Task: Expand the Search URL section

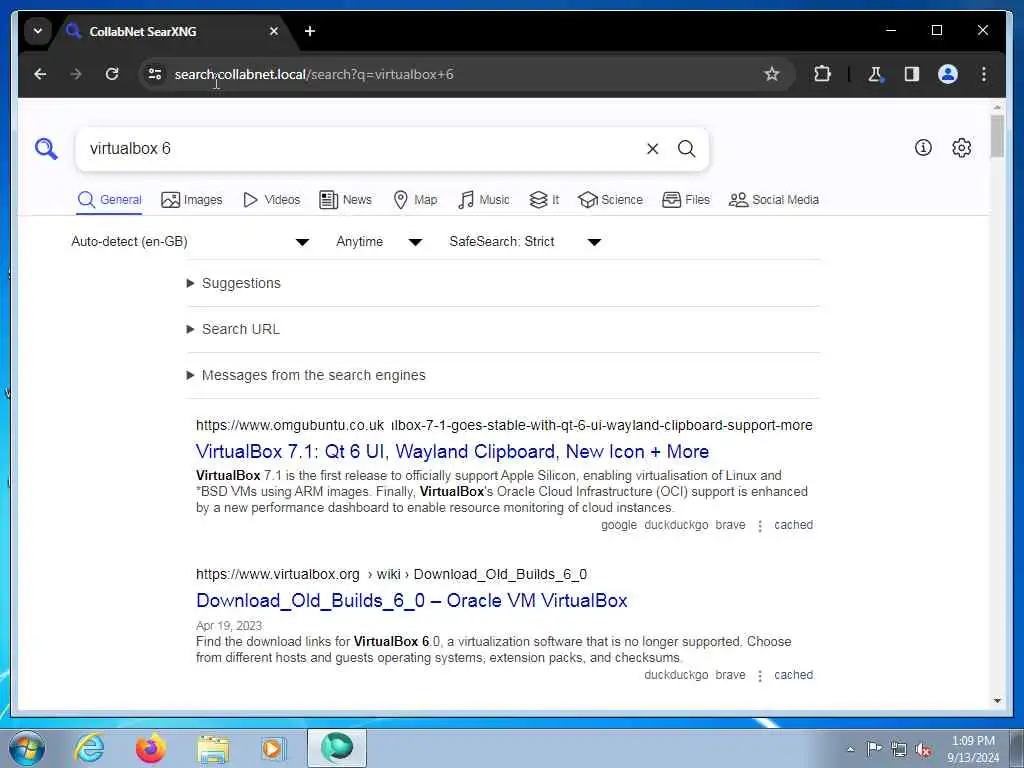Action: (233, 329)
